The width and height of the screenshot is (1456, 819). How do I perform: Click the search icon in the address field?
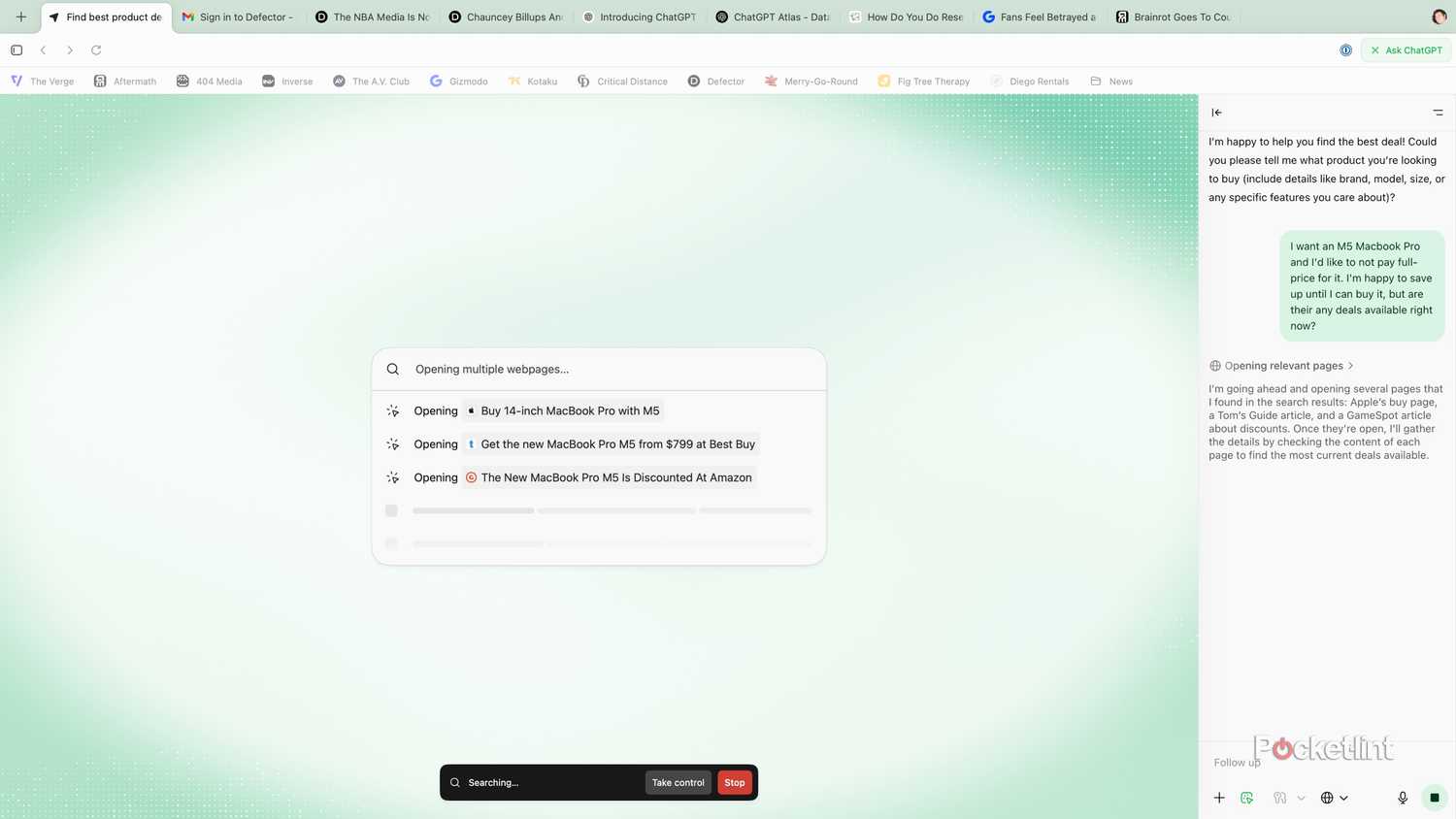(x=393, y=369)
